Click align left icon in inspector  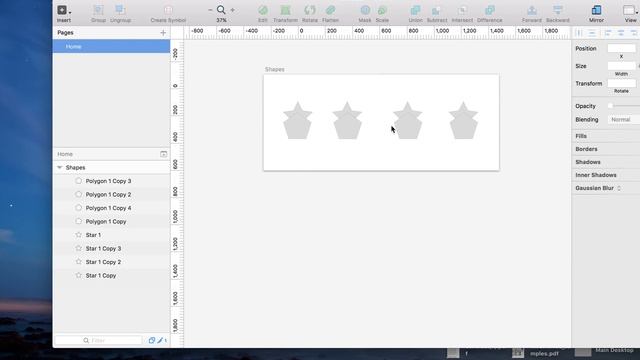tap(608, 33)
